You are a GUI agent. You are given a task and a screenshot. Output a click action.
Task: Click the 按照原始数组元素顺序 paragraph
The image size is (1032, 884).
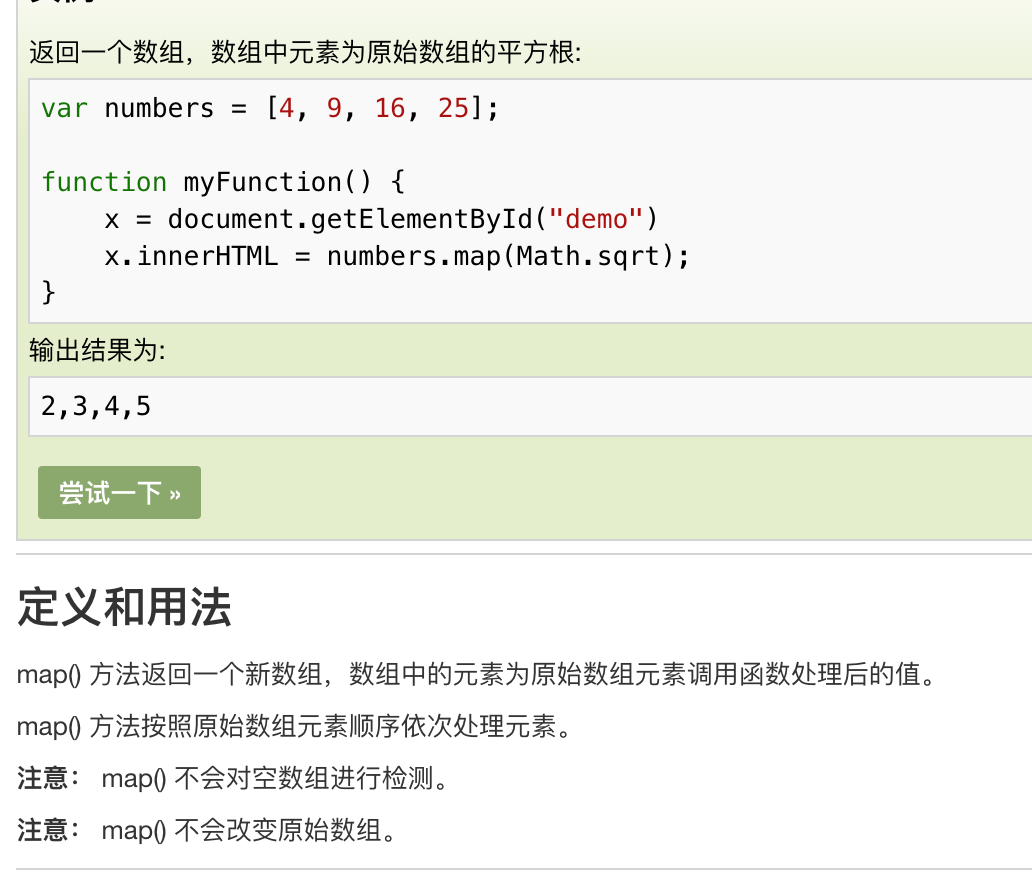click(298, 726)
